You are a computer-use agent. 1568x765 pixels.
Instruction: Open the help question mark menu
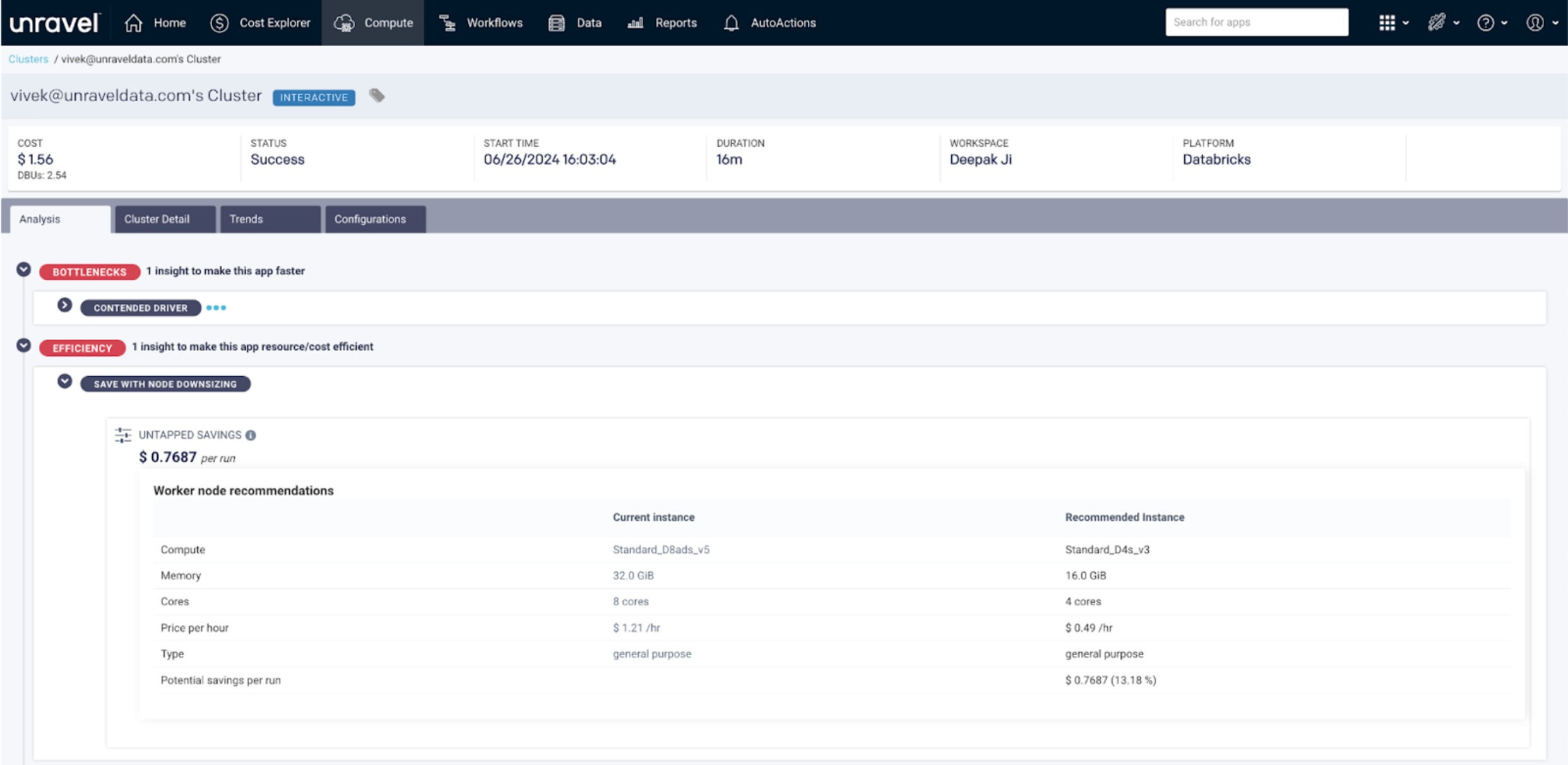point(1485,23)
